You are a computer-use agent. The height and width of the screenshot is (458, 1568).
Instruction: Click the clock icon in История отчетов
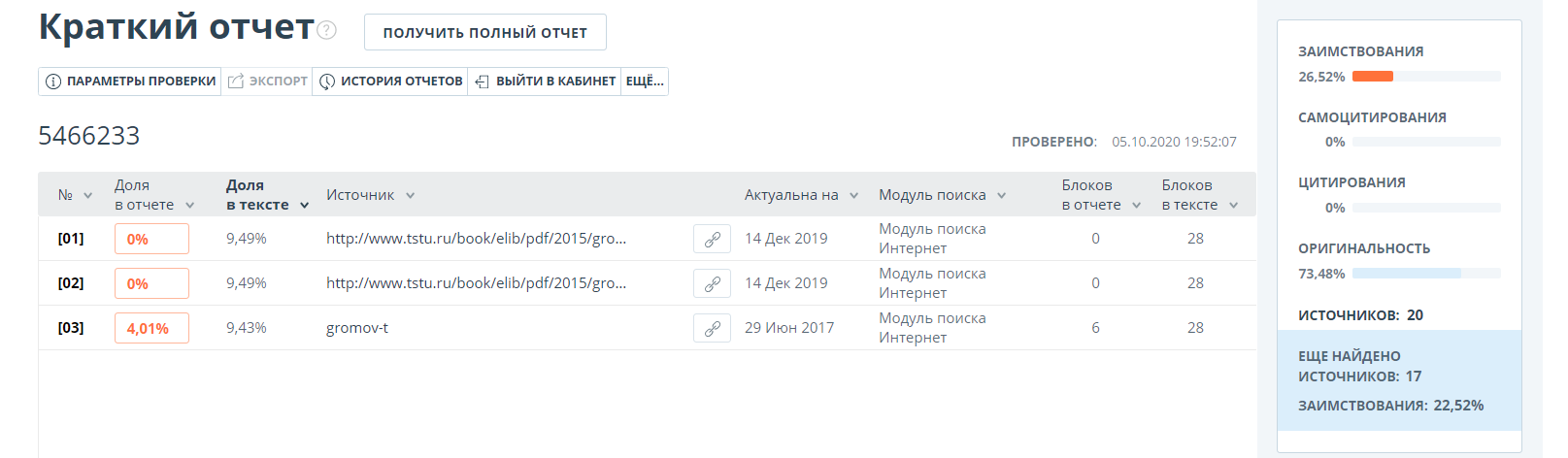[x=327, y=82]
